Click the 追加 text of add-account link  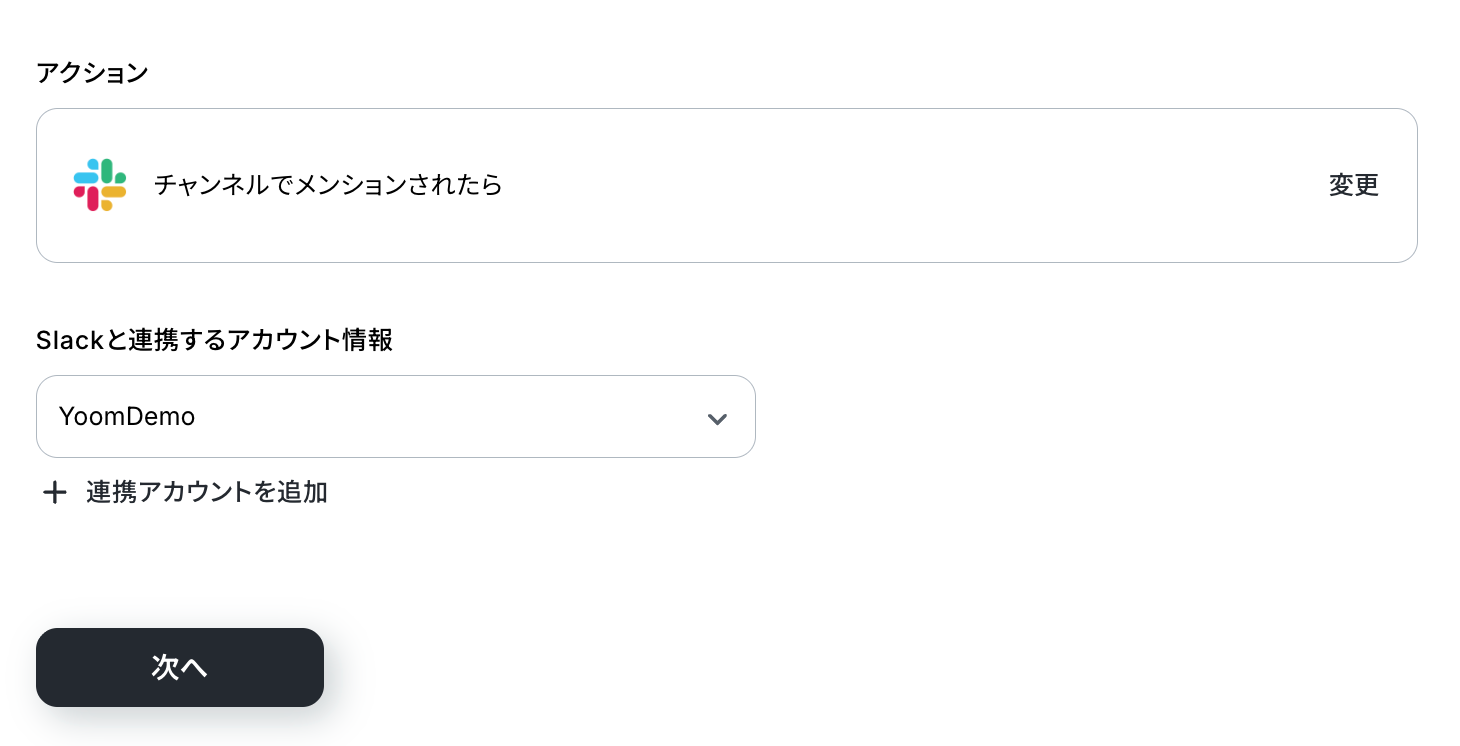(x=303, y=492)
